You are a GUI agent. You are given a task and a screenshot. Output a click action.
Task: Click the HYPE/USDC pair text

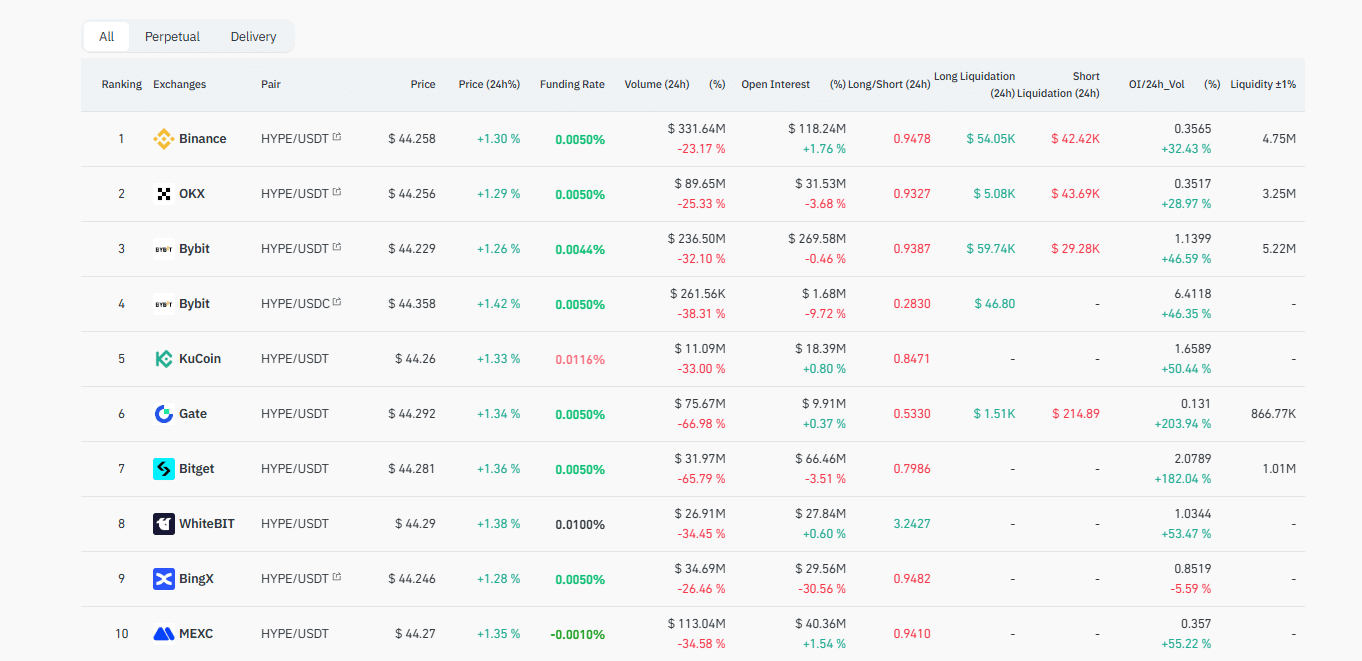295,304
